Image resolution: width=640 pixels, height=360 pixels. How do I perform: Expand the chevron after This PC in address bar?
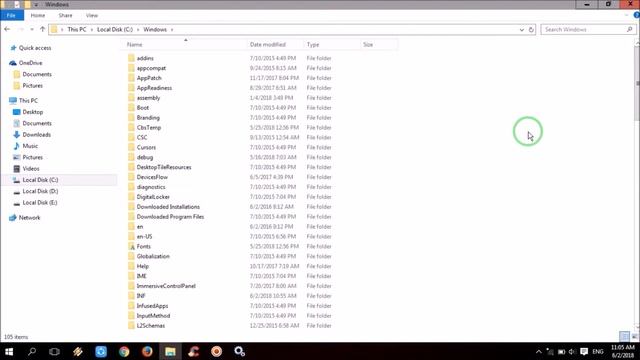pyautogui.click(x=91, y=29)
